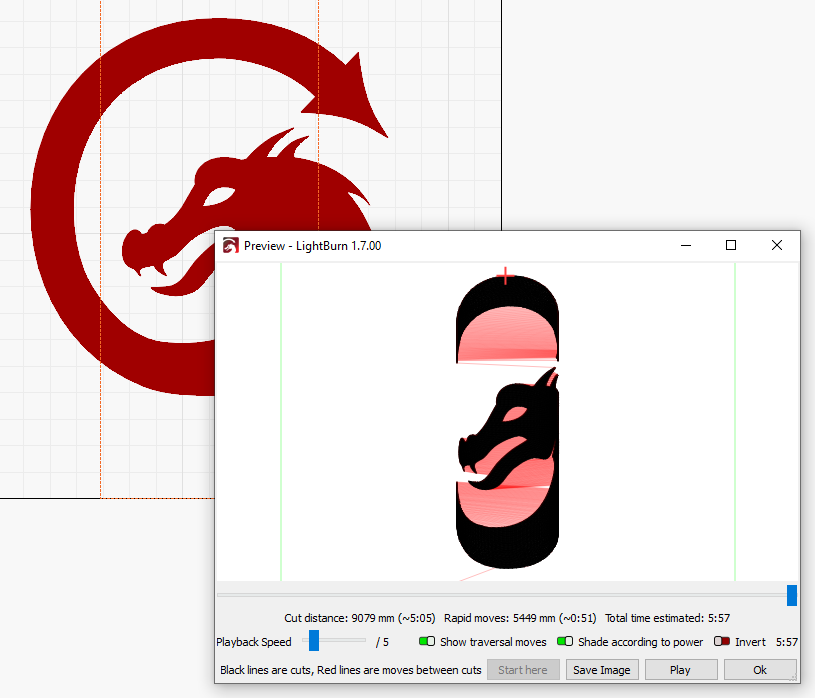Turn off Shade according to power
Screen dimensions: 815x698
click(565, 642)
